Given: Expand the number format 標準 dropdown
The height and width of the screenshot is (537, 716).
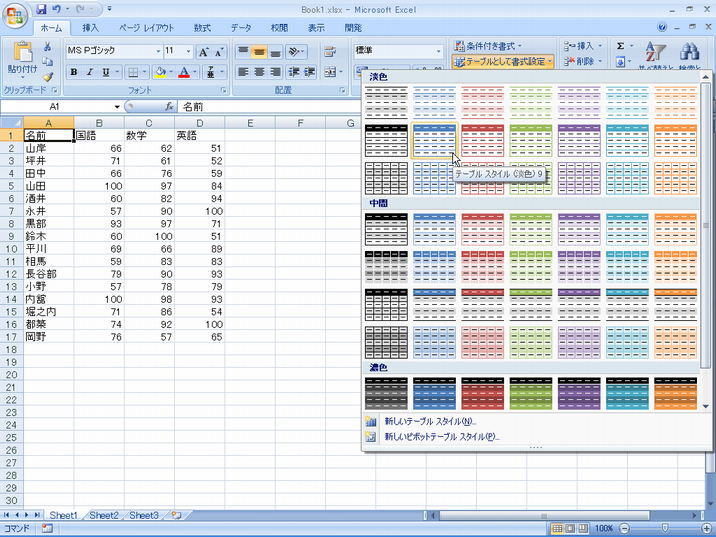Looking at the screenshot, I should point(438,51).
